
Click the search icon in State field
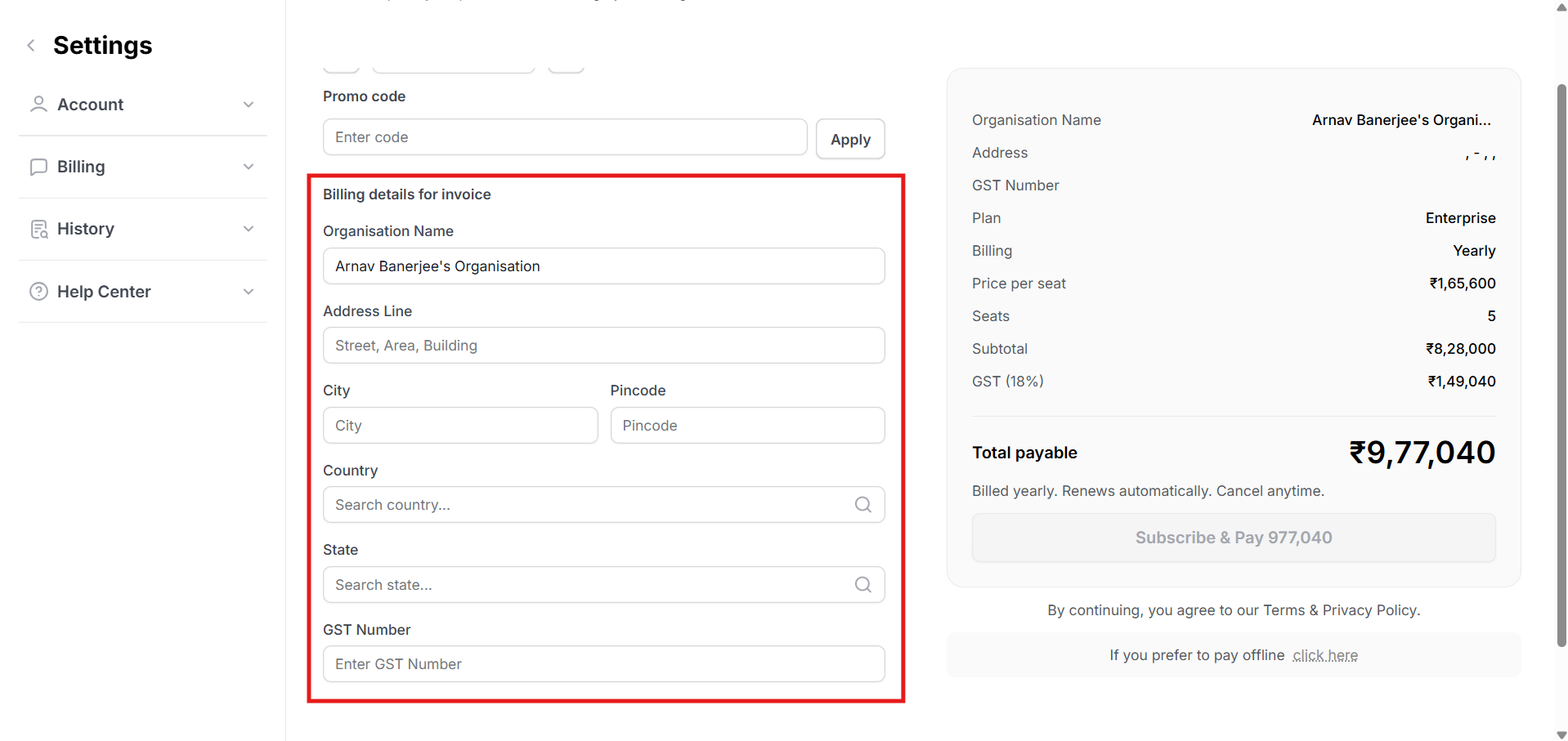point(862,585)
